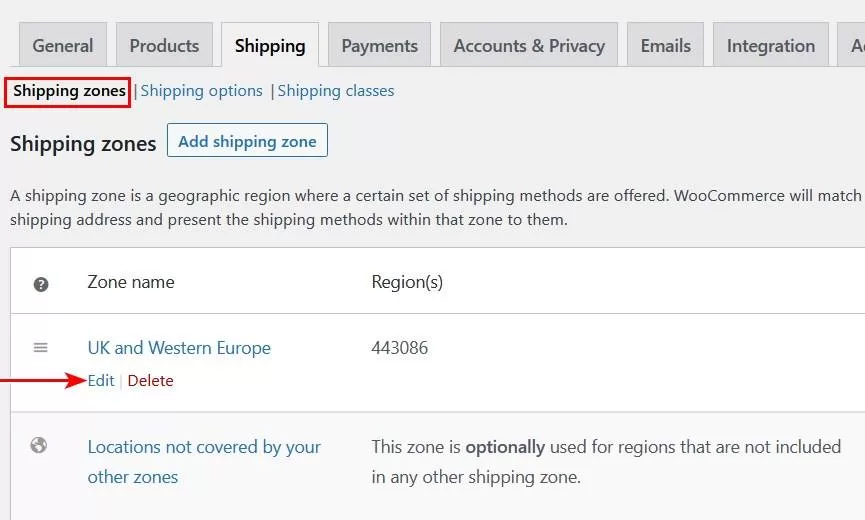Open the UK and Western Europe zone
Image resolution: width=865 pixels, height=520 pixels.
[179, 348]
